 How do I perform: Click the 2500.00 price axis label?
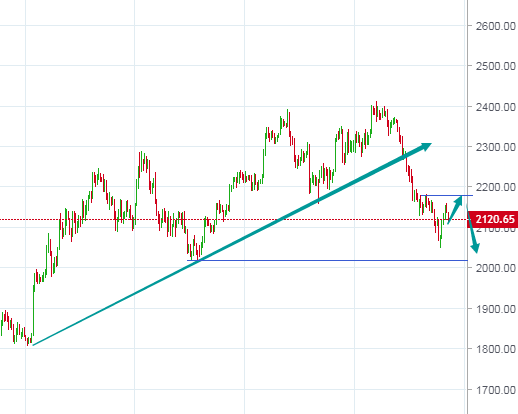[x=496, y=66]
